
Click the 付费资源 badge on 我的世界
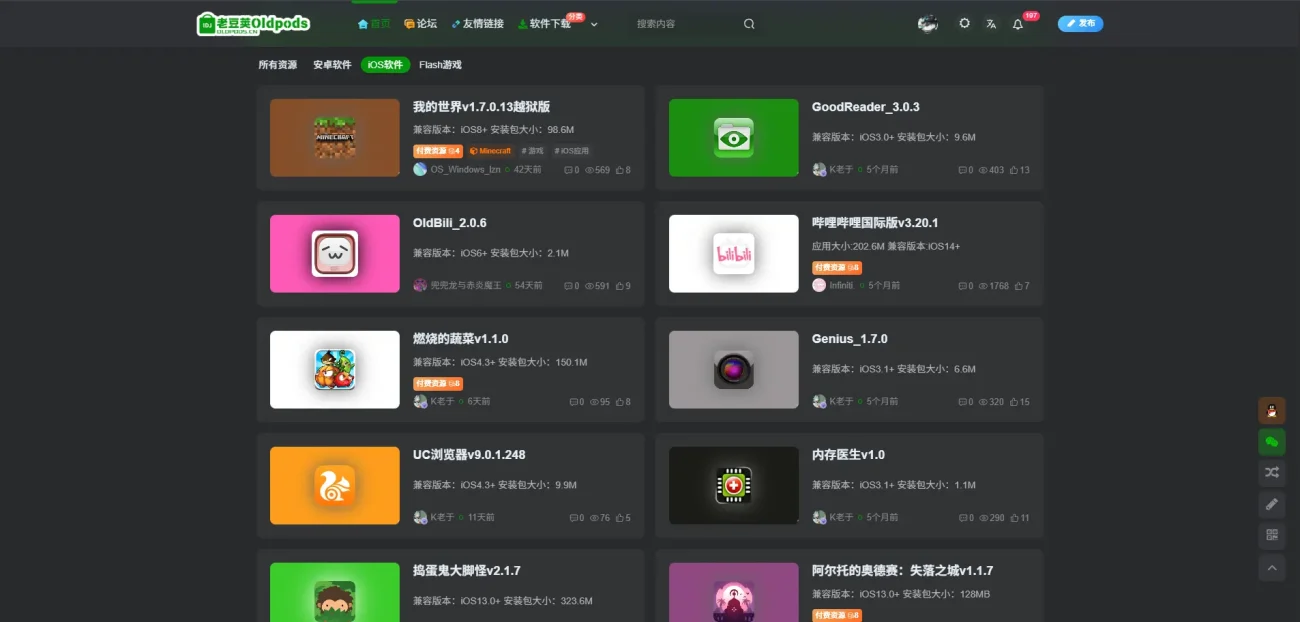438,151
